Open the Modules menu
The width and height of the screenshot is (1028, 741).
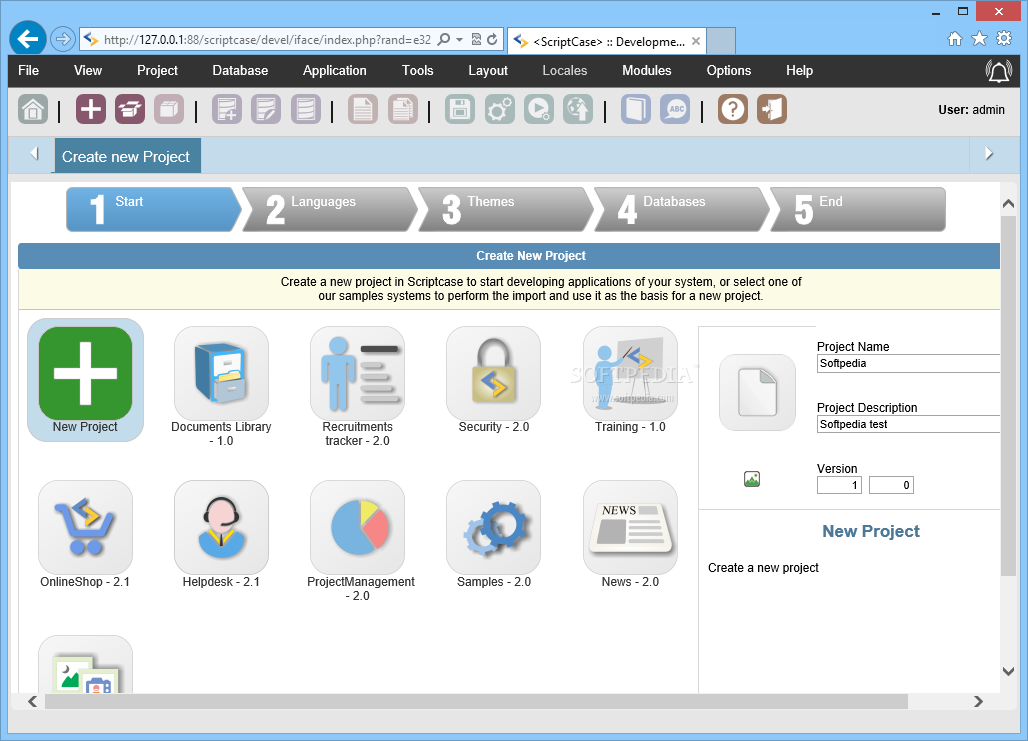click(646, 71)
